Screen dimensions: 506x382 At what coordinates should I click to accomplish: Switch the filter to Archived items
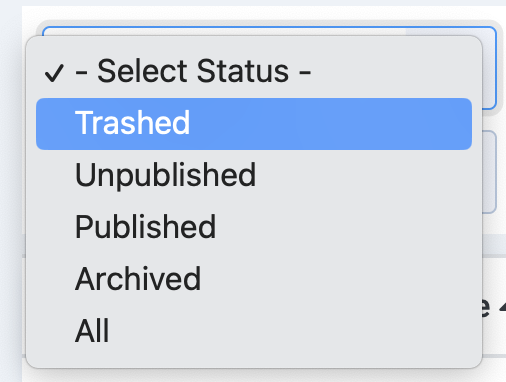tap(254, 279)
